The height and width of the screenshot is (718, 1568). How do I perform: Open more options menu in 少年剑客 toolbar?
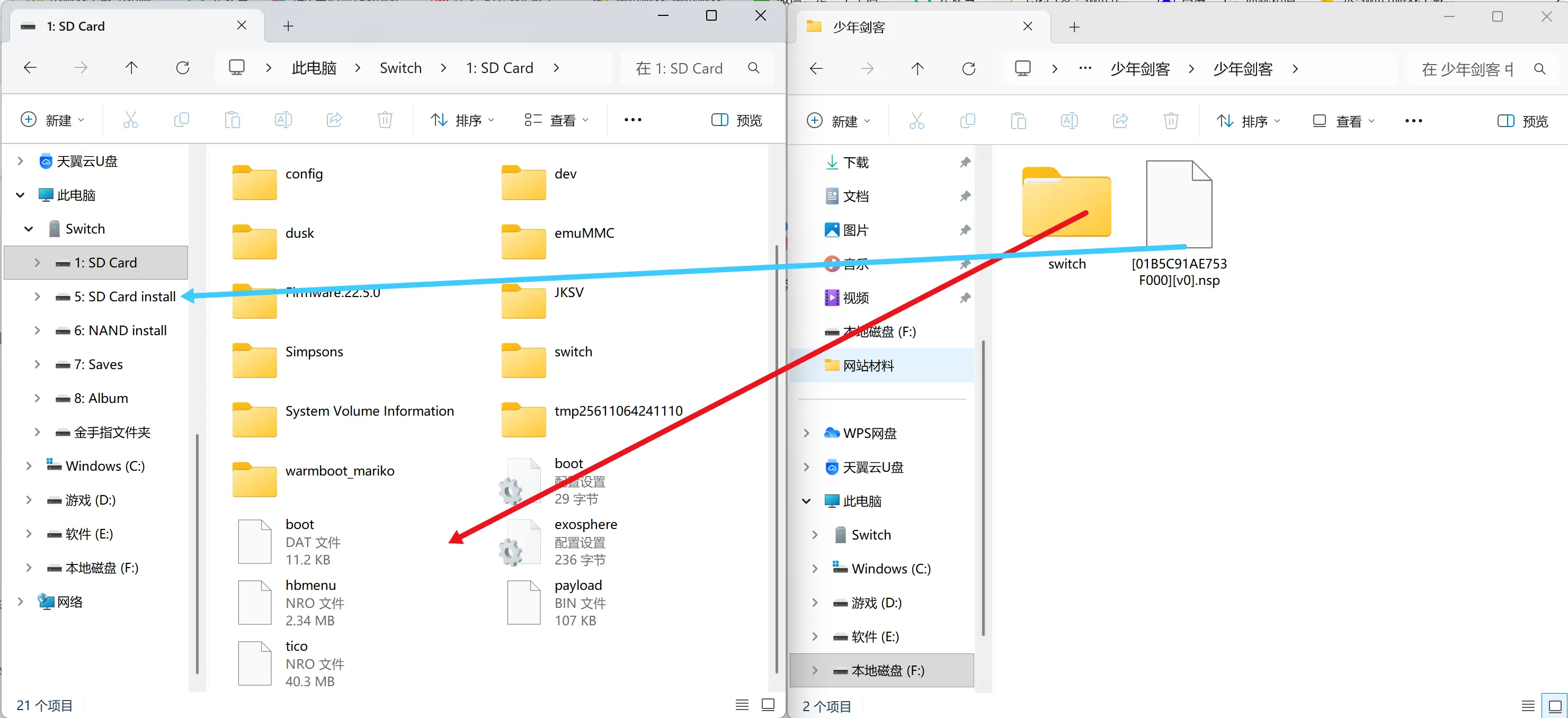1413,121
